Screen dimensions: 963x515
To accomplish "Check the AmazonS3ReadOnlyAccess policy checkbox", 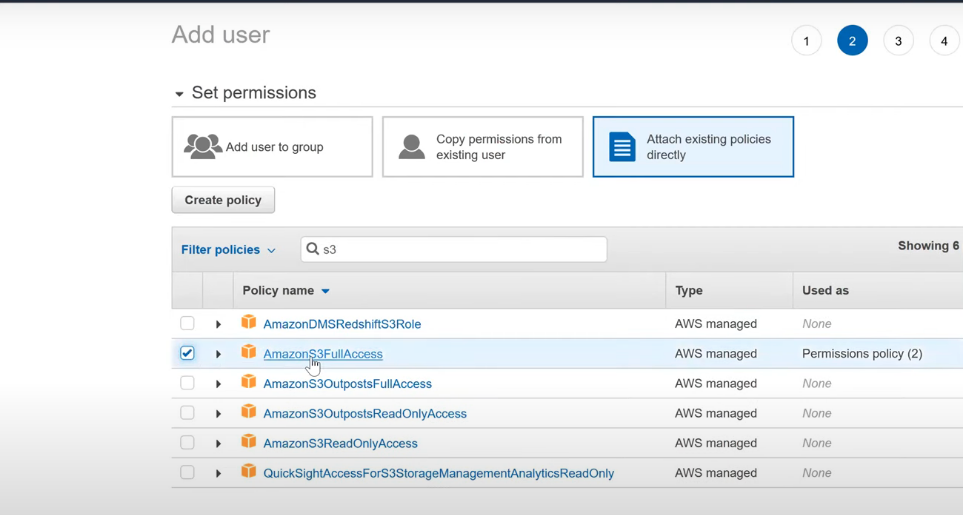I will tap(187, 443).
